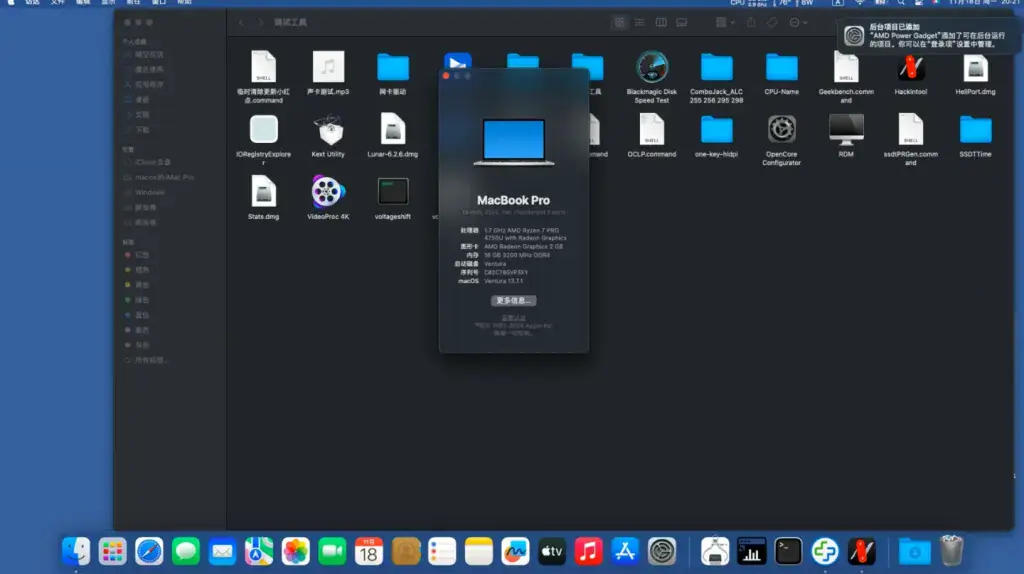Image resolution: width=1024 pixels, height=574 pixels.
Task: Select iCloud云盘 in Finder sidebar
Action: click(153, 162)
